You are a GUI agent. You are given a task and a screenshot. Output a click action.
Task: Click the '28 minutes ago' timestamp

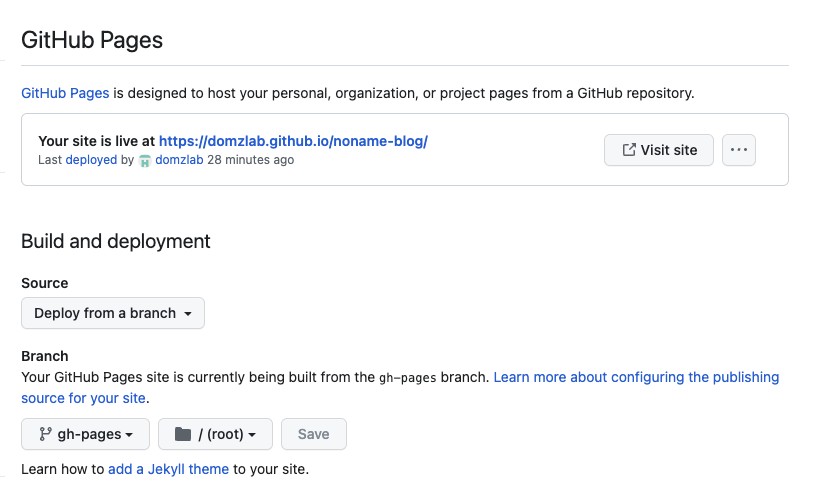[x=251, y=160]
